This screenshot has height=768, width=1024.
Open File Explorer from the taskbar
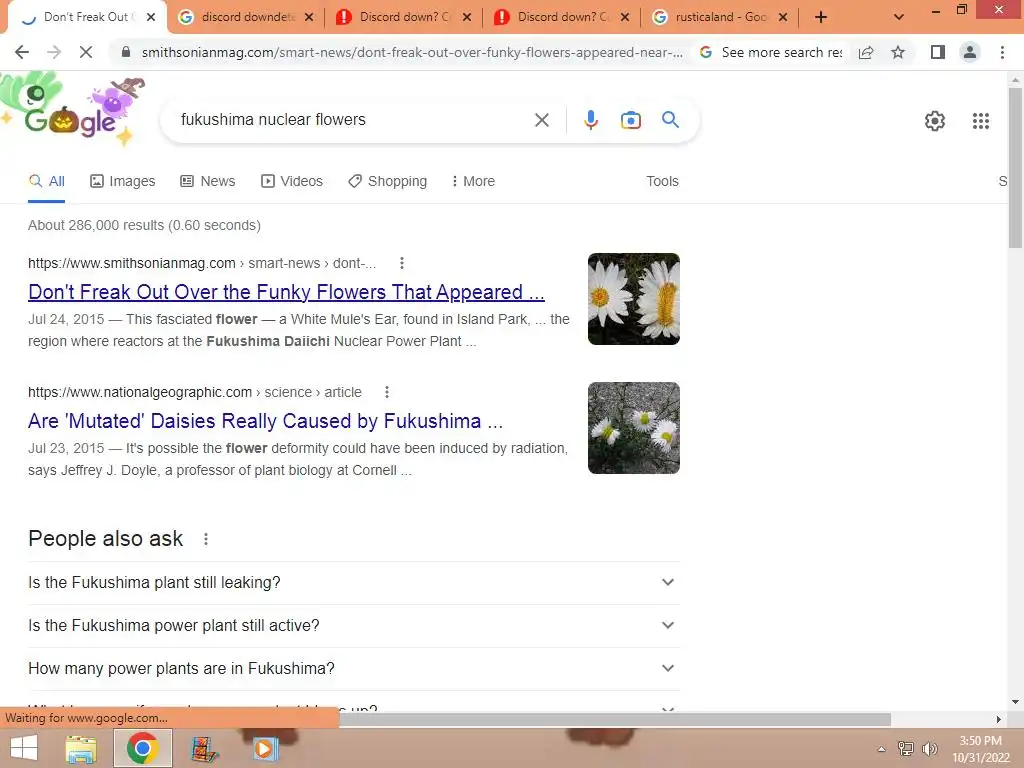click(x=81, y=748)
